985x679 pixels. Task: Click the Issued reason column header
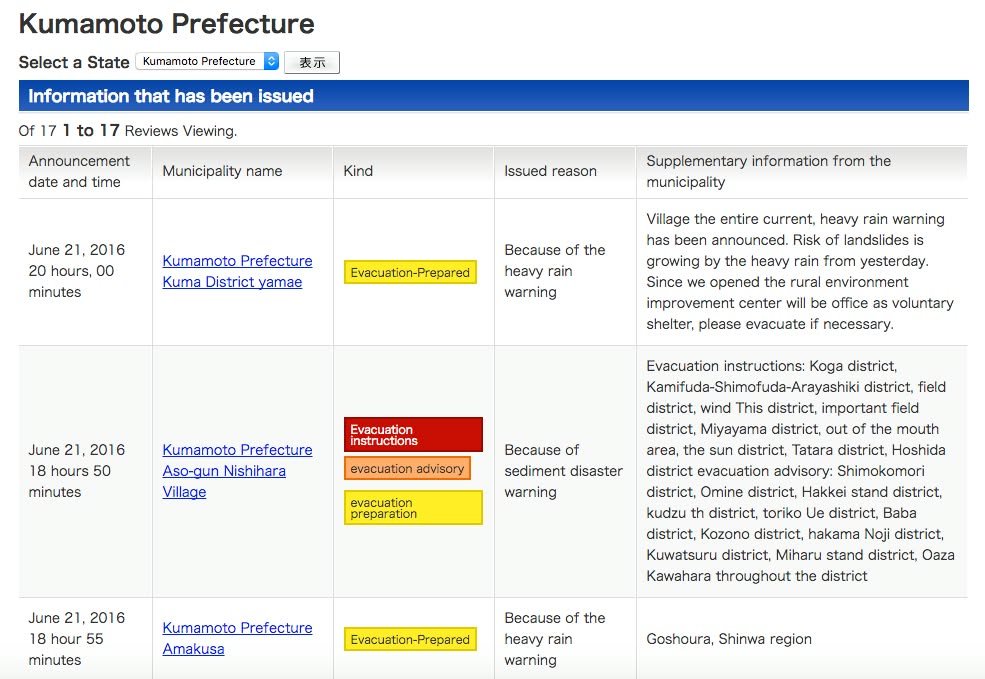550,171
